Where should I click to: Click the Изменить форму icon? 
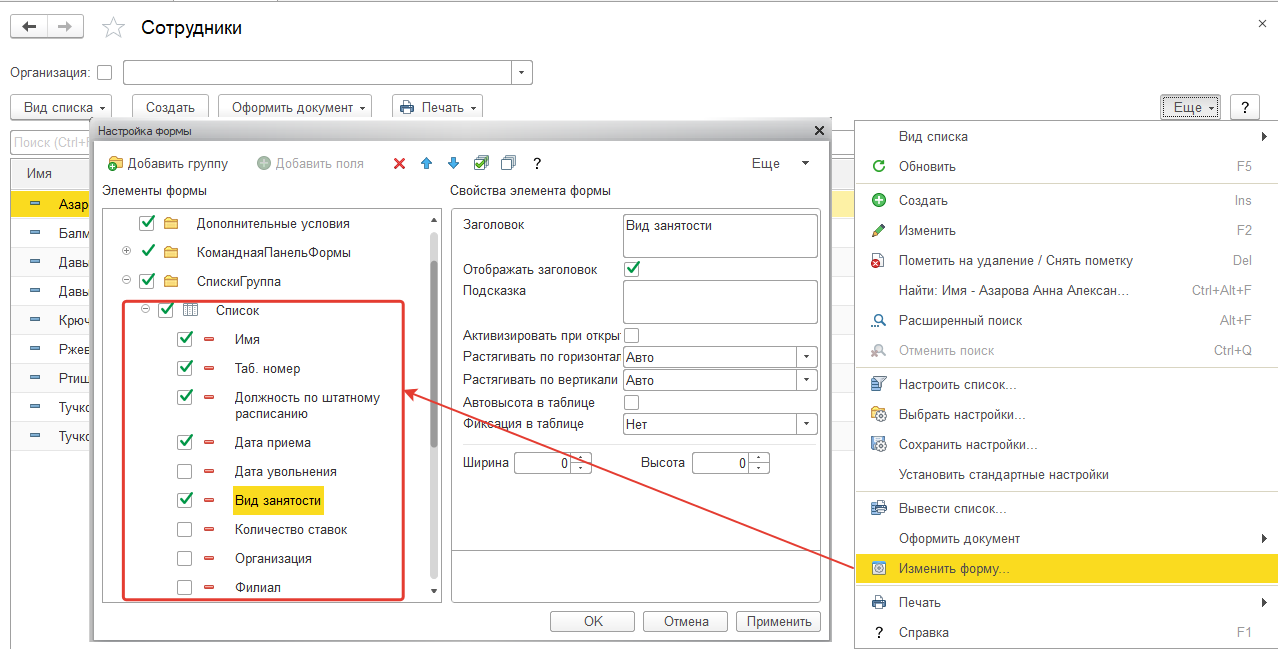pyautogui.click(x=879, y=568)
